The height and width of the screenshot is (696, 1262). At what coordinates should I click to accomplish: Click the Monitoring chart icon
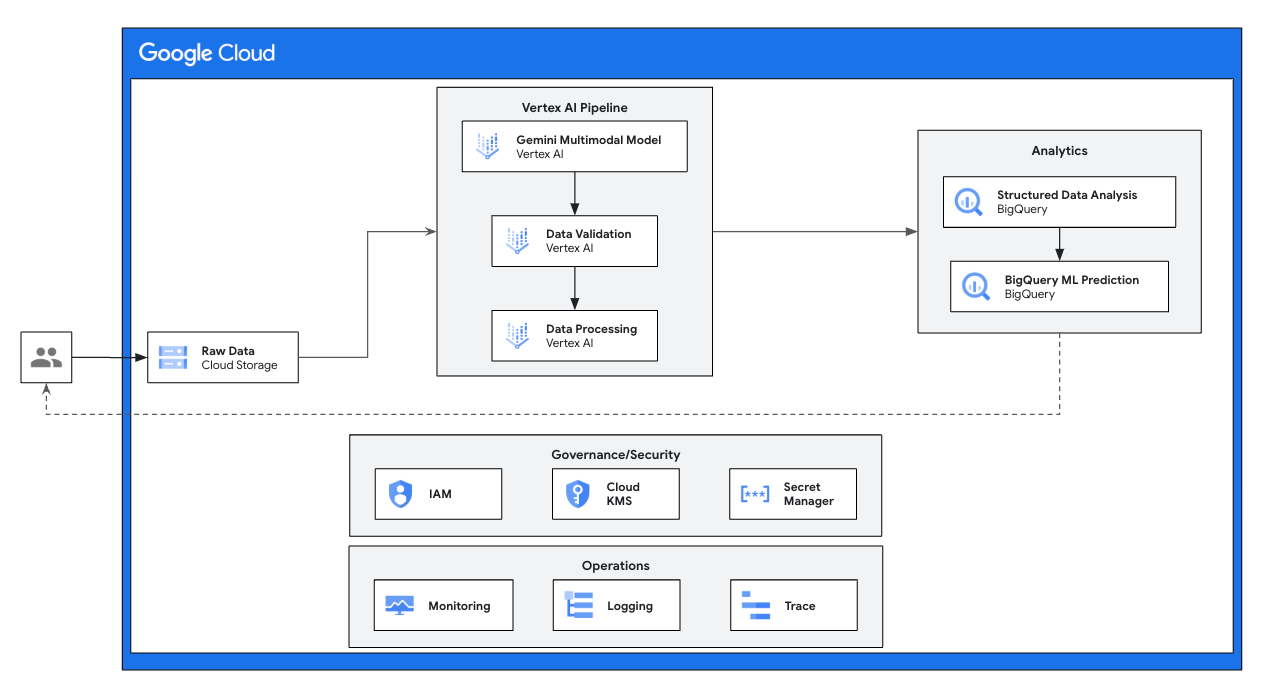coord(400,606)
